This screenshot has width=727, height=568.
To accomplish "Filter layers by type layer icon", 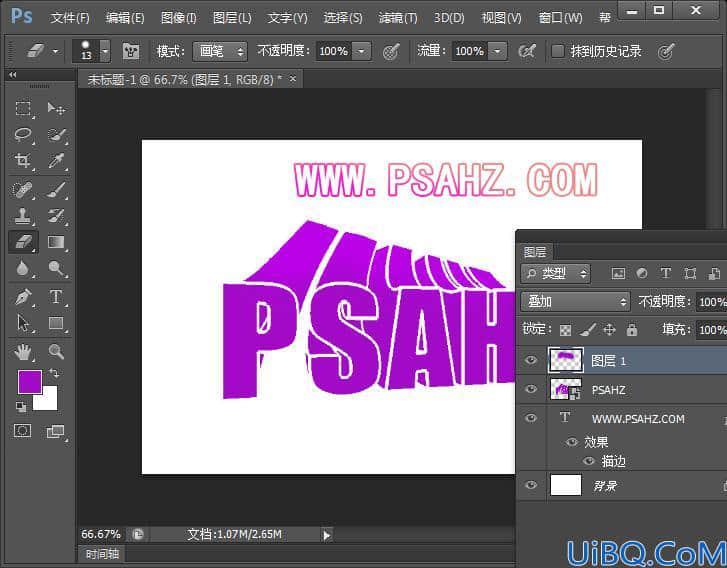I will [x=666, y=274].
